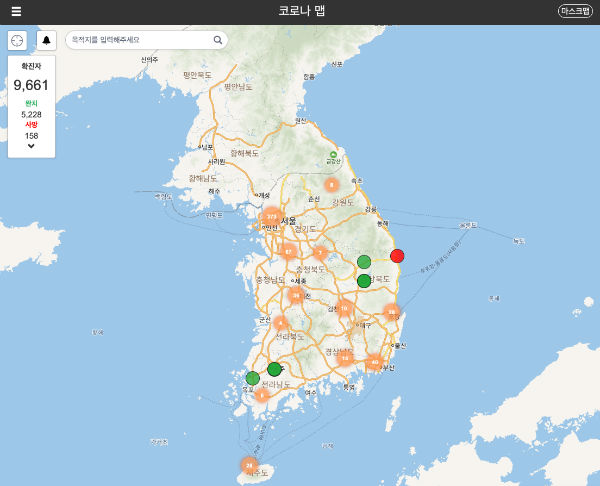Click the Seoul cluster marker showing 373
Image resolution: width=600 pixels, height=486 pixels.
coord(270,216)
